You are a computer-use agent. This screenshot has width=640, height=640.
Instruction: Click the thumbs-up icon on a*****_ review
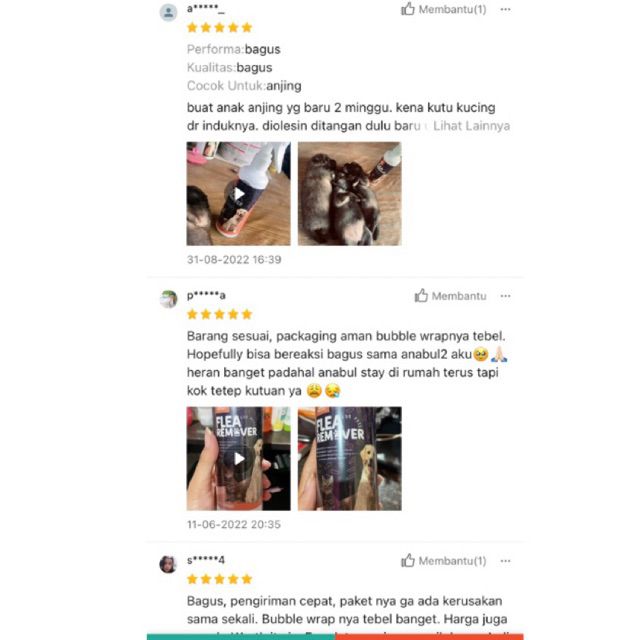click(x=407, y=9)
